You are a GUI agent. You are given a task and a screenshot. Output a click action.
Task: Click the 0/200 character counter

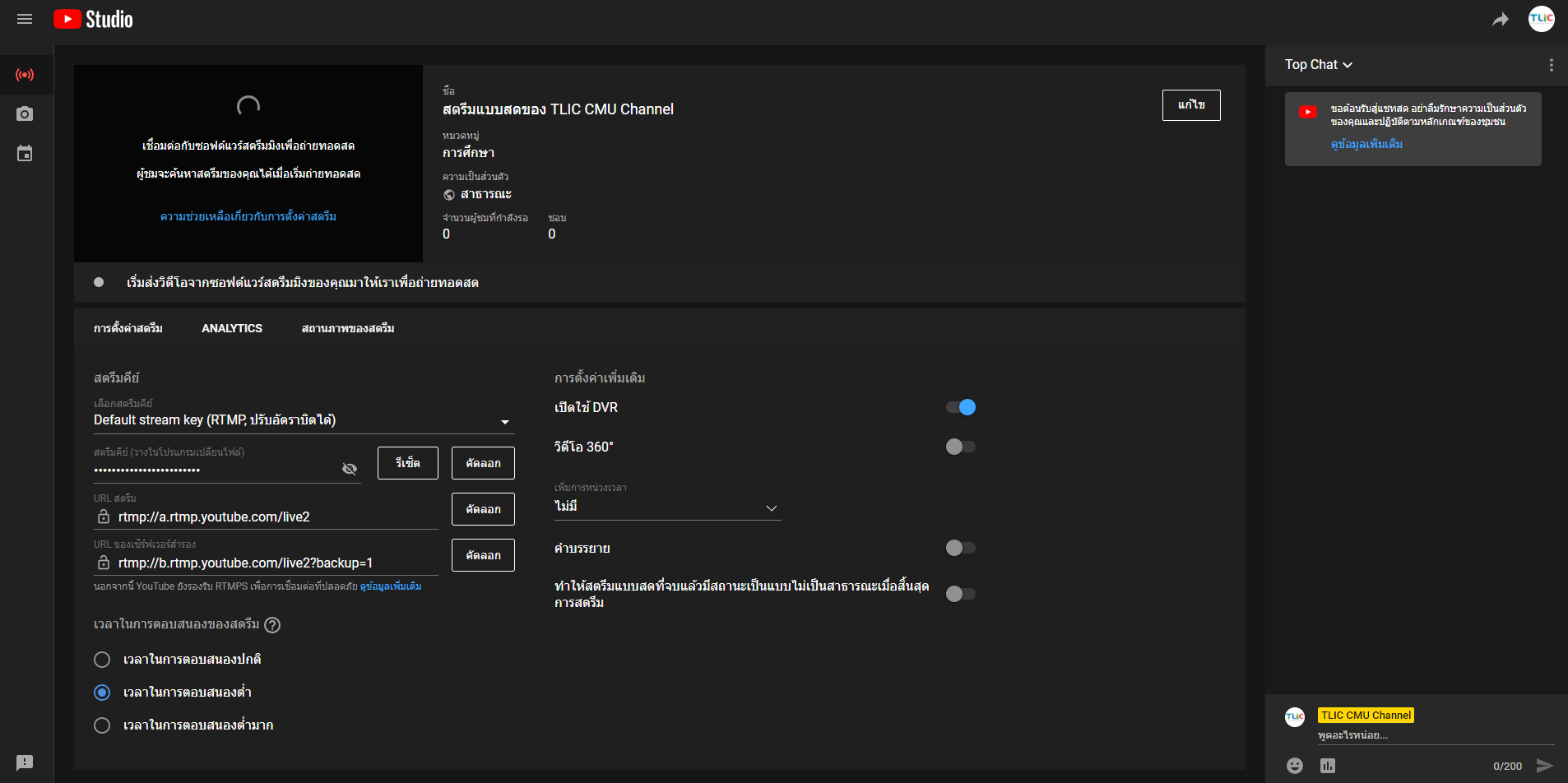(1507, 767)
